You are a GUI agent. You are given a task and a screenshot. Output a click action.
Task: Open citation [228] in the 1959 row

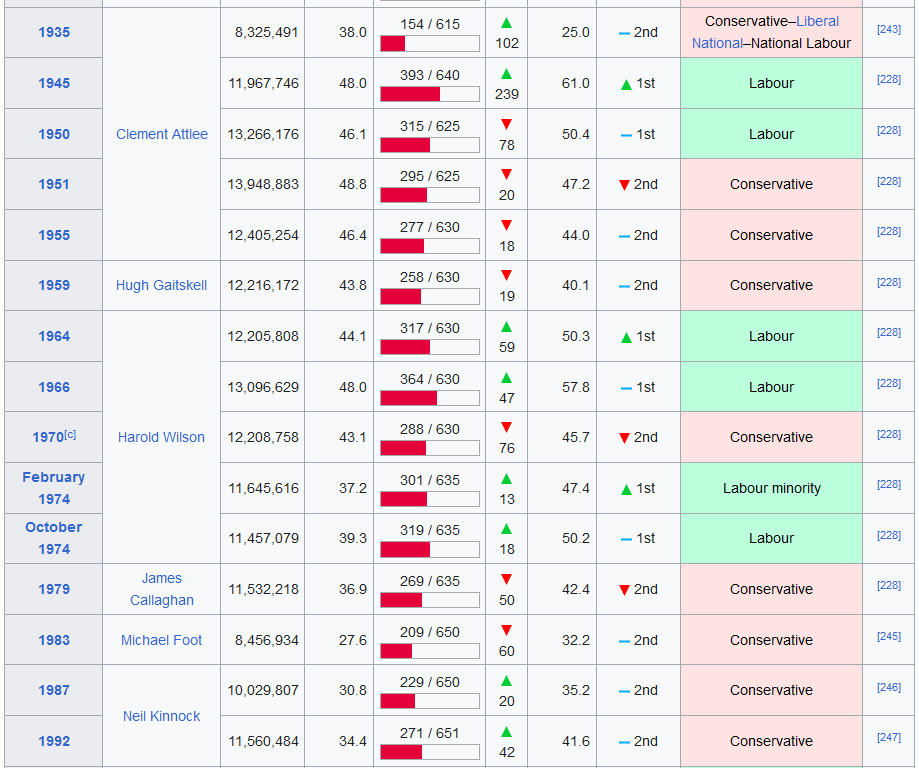889,283
